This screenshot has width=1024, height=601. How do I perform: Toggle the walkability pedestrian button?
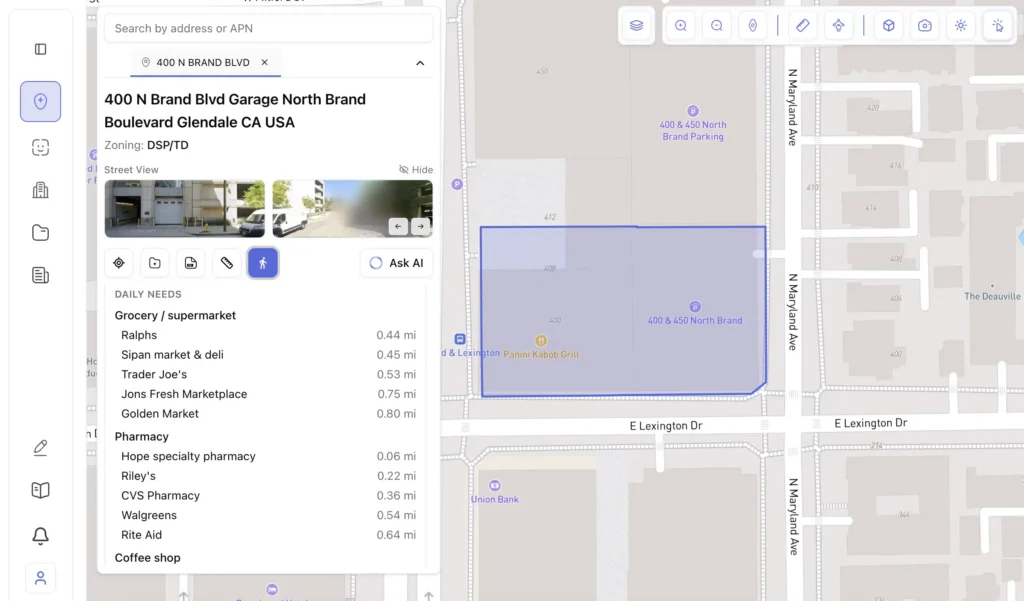[x=263, y=263]
